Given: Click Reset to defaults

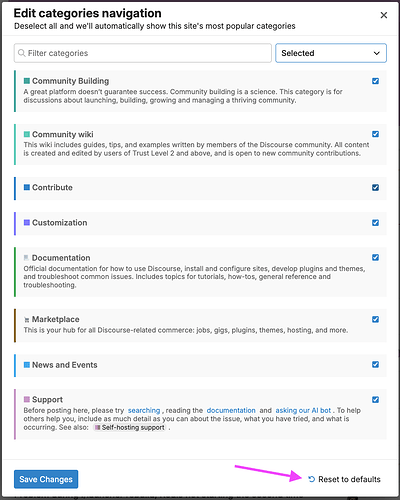Looking at the screenshot, I should point(344,479).
